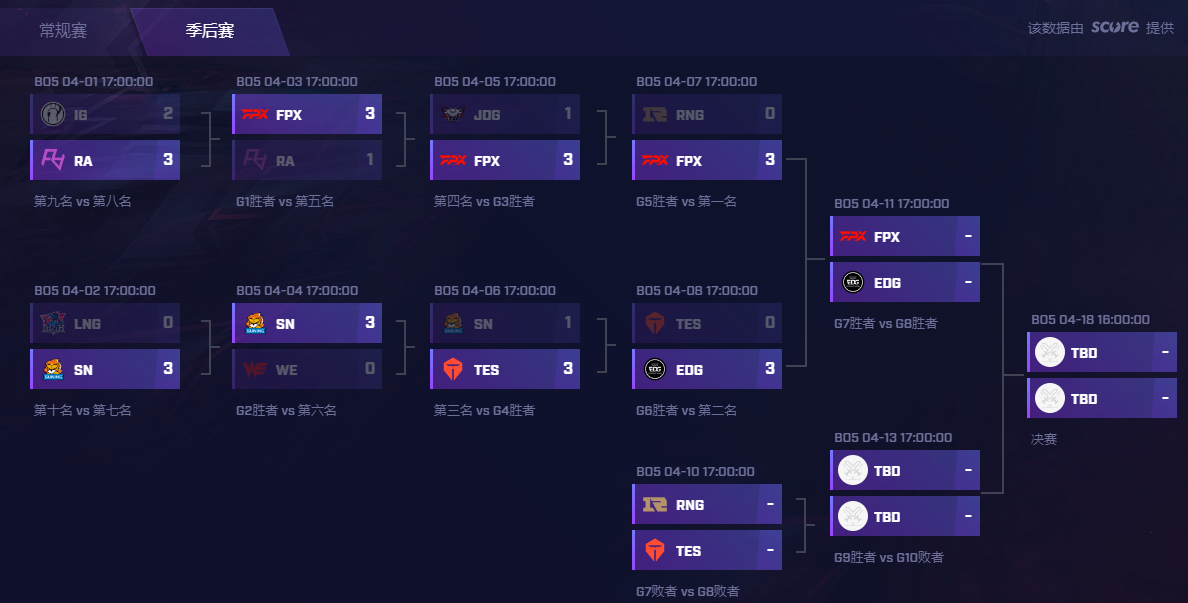
Task: Click the Score logo link
Action: coord(1115,27)
